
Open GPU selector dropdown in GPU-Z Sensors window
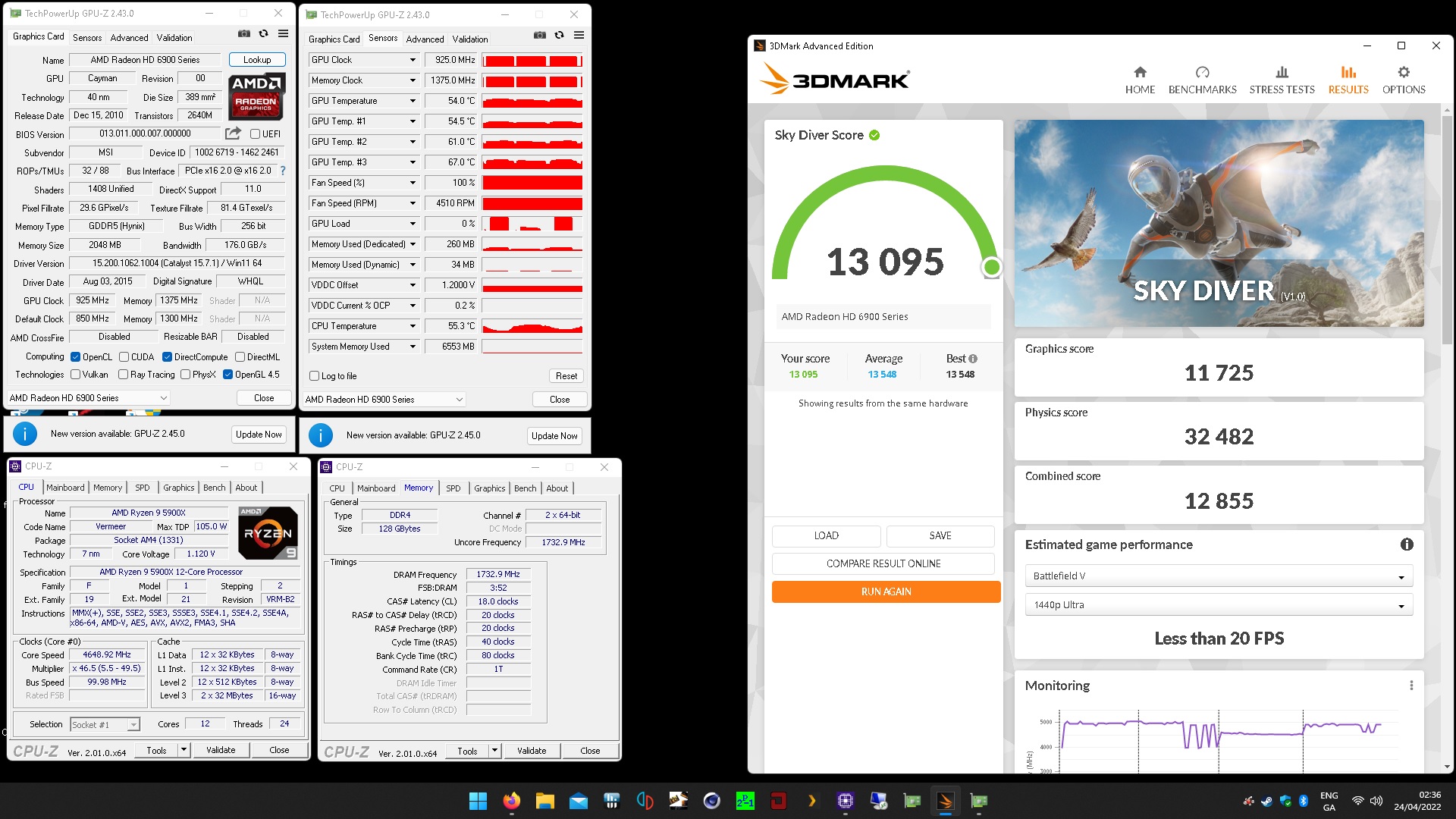[384, 400]
